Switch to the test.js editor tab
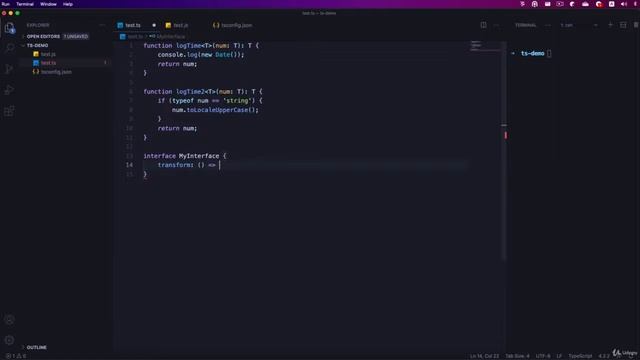Screen dimensions: 640x360 click(x=180, y=25)
